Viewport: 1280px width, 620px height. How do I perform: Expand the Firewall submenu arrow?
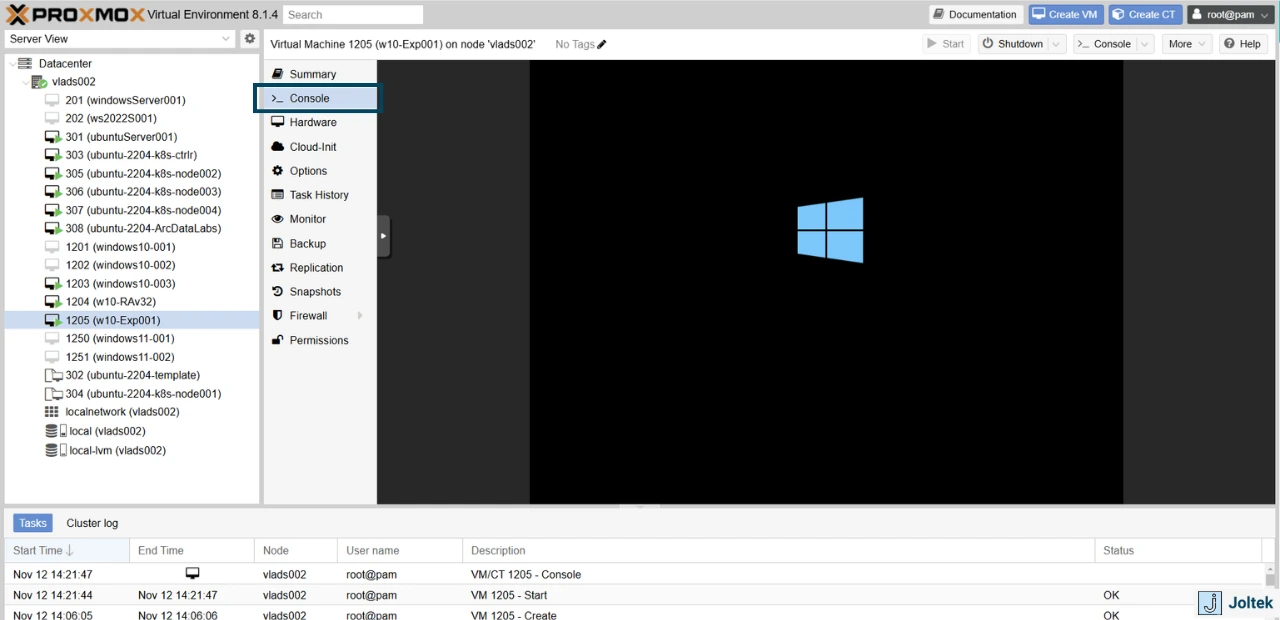[360, 316]
